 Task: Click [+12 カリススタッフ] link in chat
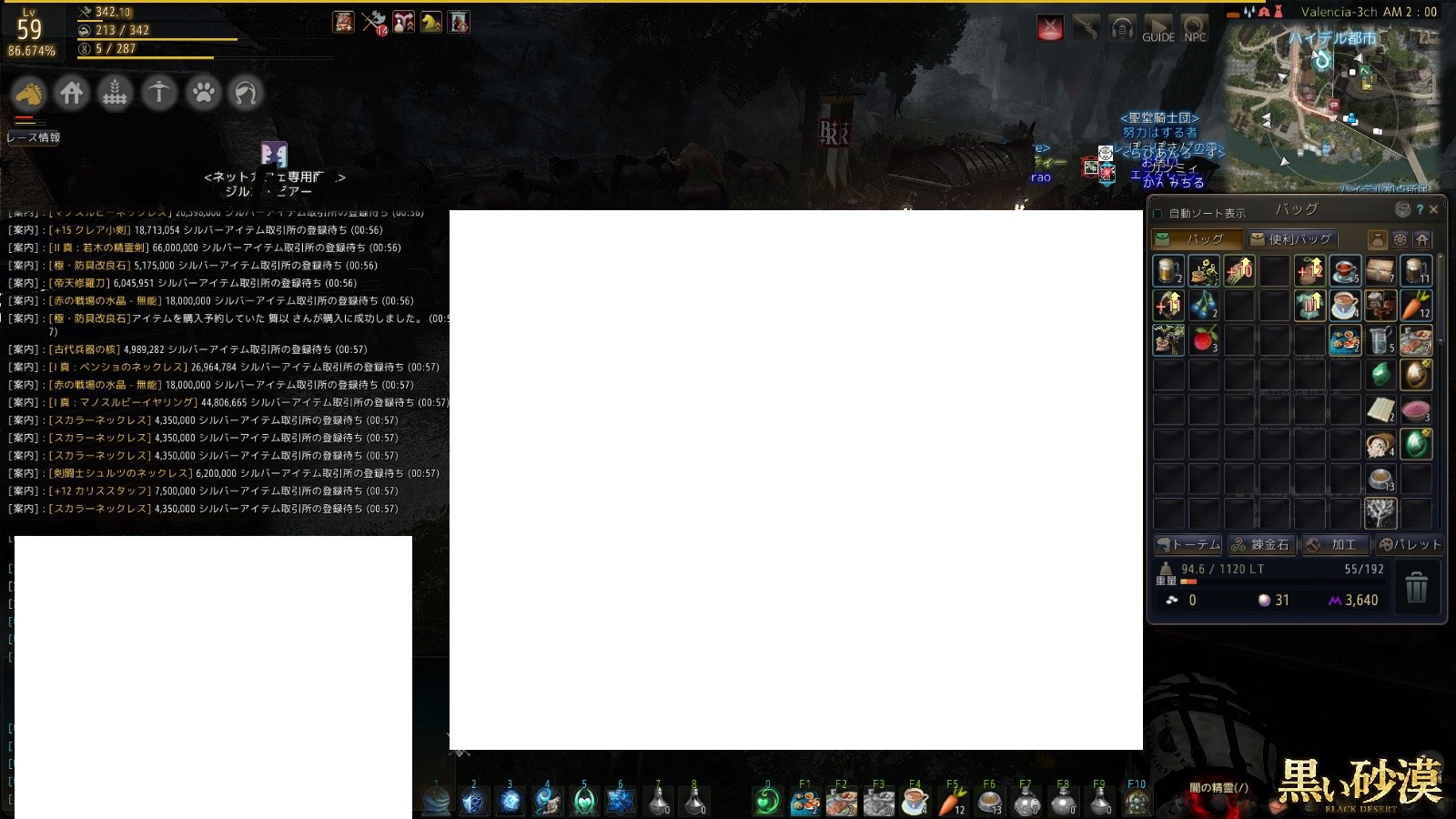point(99,490)
